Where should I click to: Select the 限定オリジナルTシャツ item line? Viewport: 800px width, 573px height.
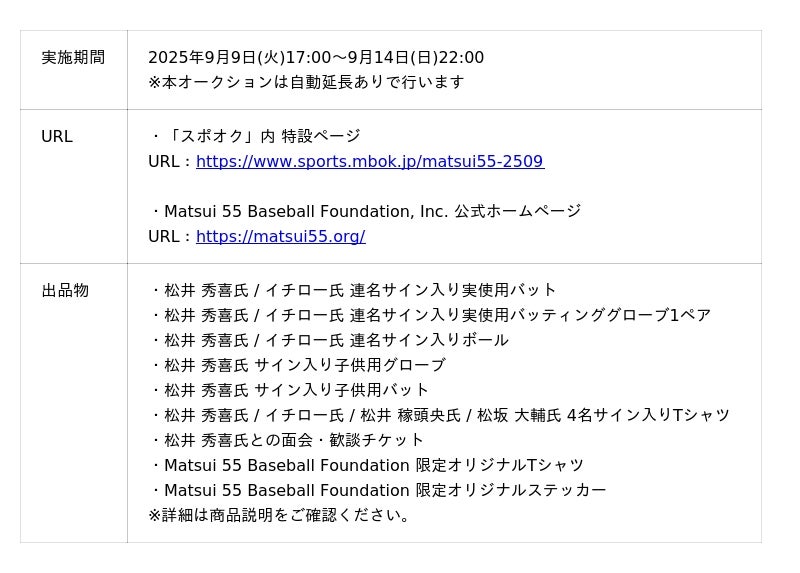[x=366, y=466]
